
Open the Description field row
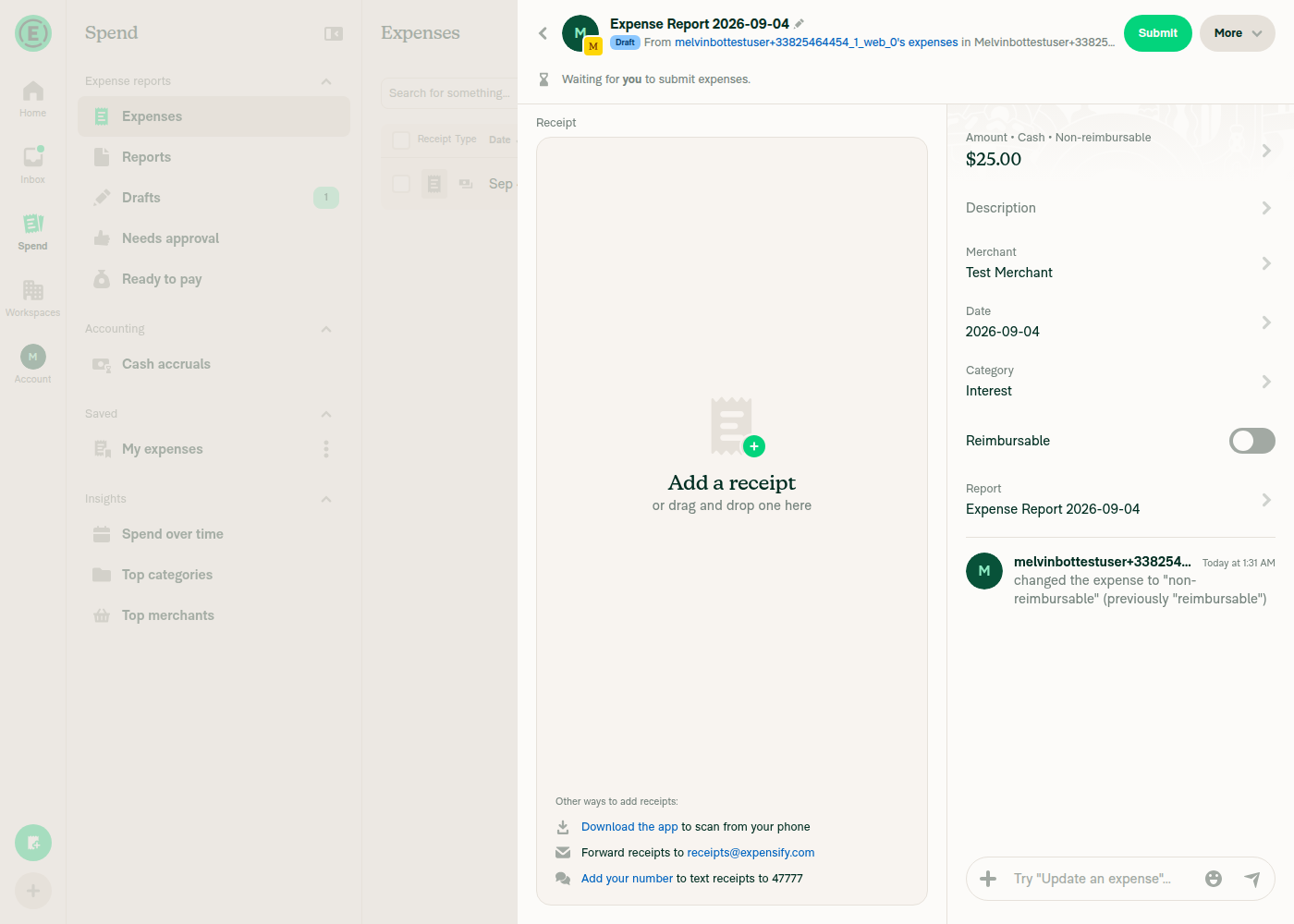tap(1120, 208)
